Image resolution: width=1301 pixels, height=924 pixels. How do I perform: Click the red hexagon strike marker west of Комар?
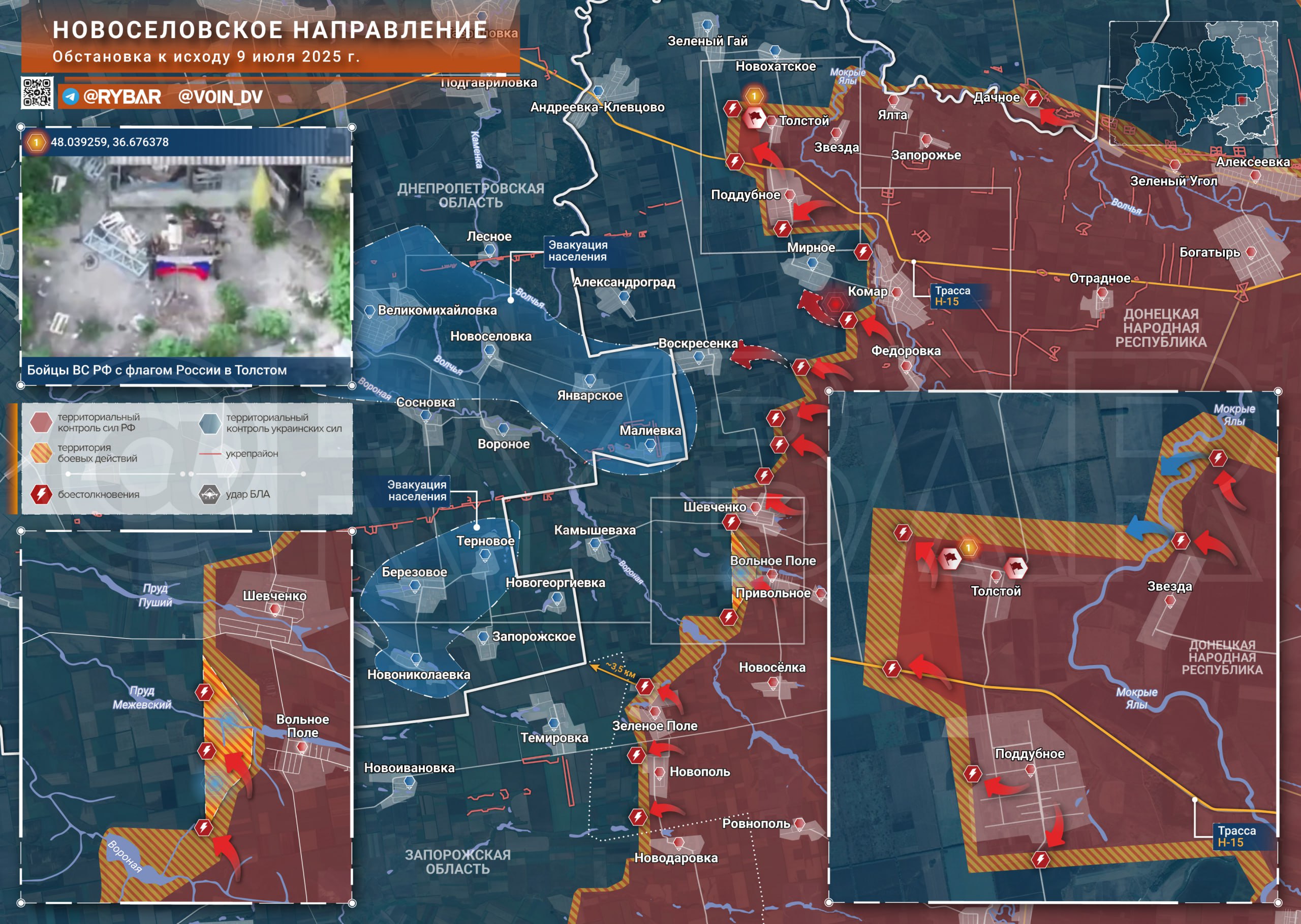click(x=835, y=304)
